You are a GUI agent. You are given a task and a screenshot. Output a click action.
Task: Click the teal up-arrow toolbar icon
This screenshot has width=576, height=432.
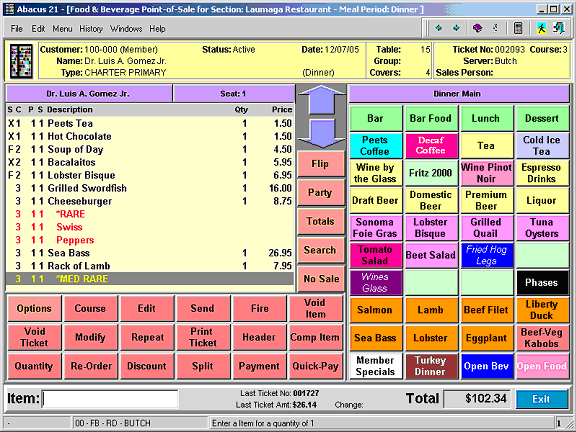pyautogui.click(x=438, y=28)
